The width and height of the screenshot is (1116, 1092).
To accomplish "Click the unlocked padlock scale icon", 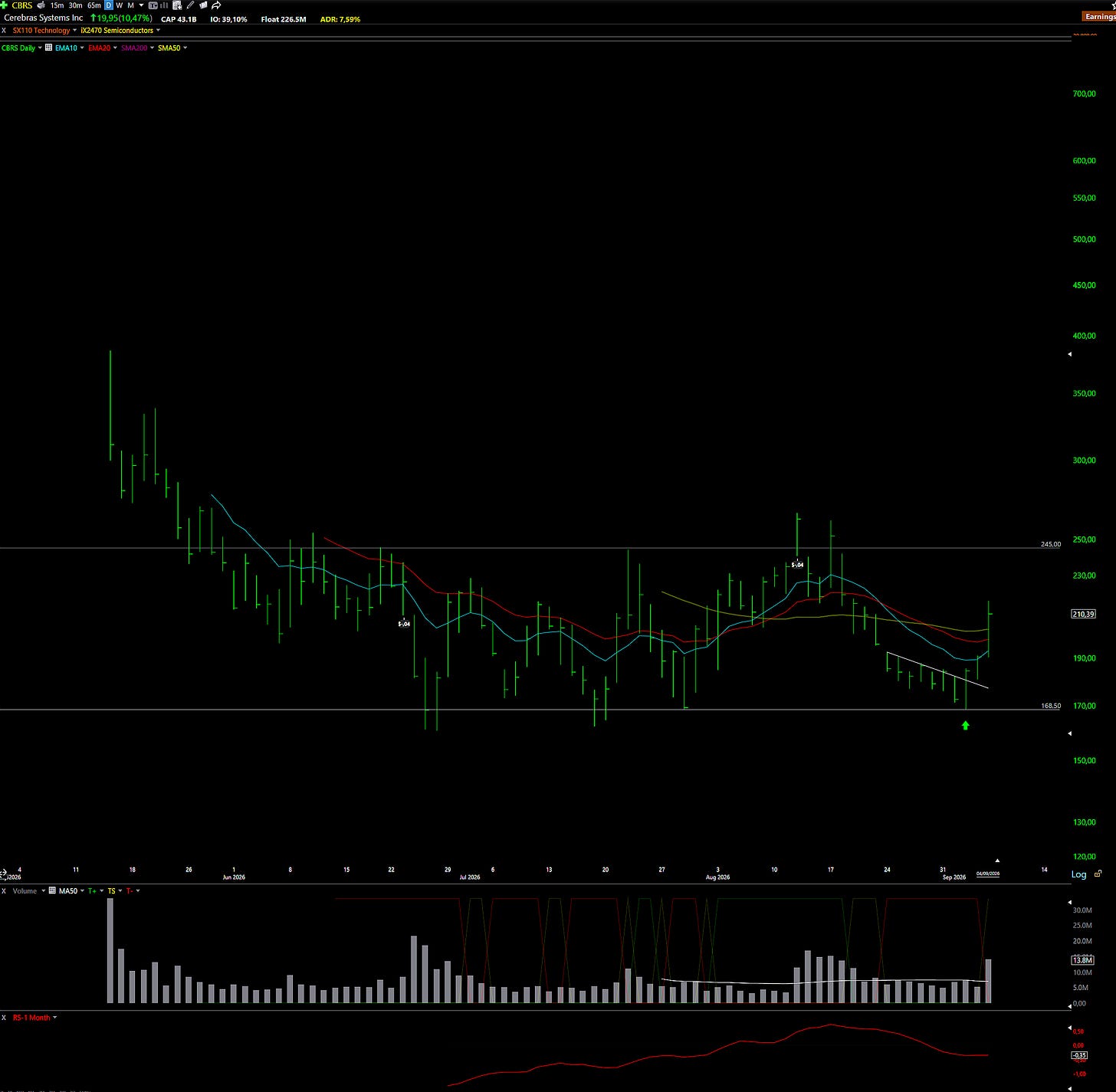I will click(x=1098, y=874).
